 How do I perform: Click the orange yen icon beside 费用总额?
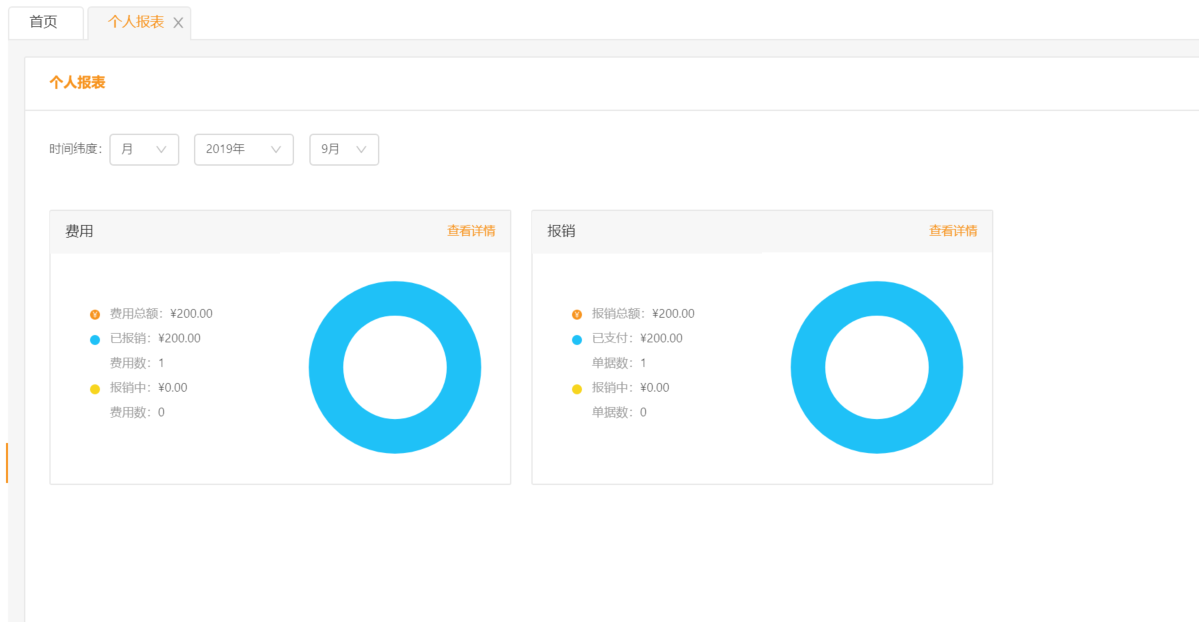(95, 314)
